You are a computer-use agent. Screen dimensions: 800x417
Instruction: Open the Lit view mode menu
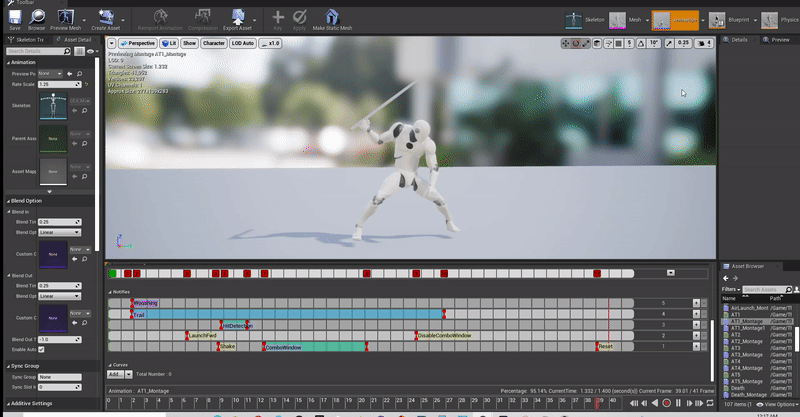(x=169, y=43)
